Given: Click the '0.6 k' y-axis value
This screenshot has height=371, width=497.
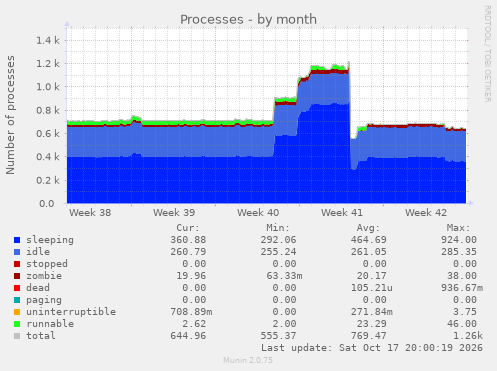Looking at the screenshot, I should click(x=48, y=134).
